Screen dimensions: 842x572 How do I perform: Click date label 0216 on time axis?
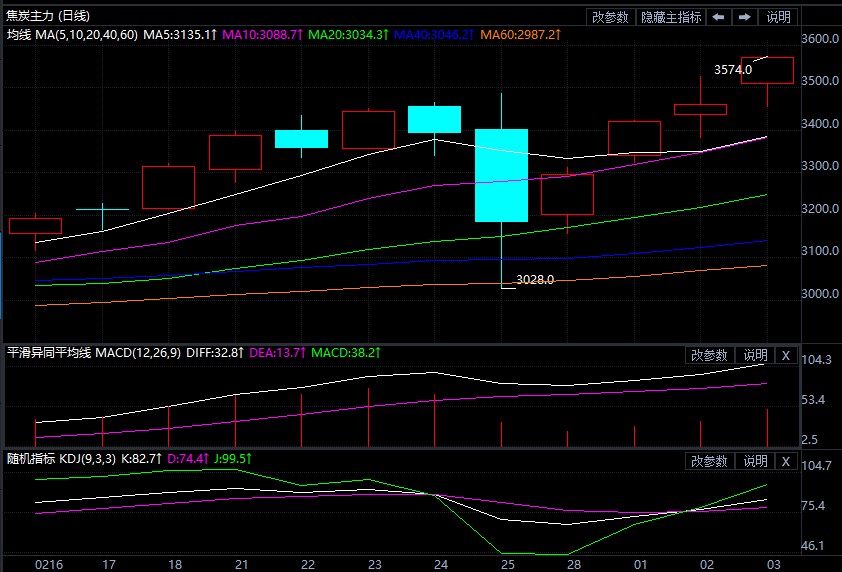point(48,564)
